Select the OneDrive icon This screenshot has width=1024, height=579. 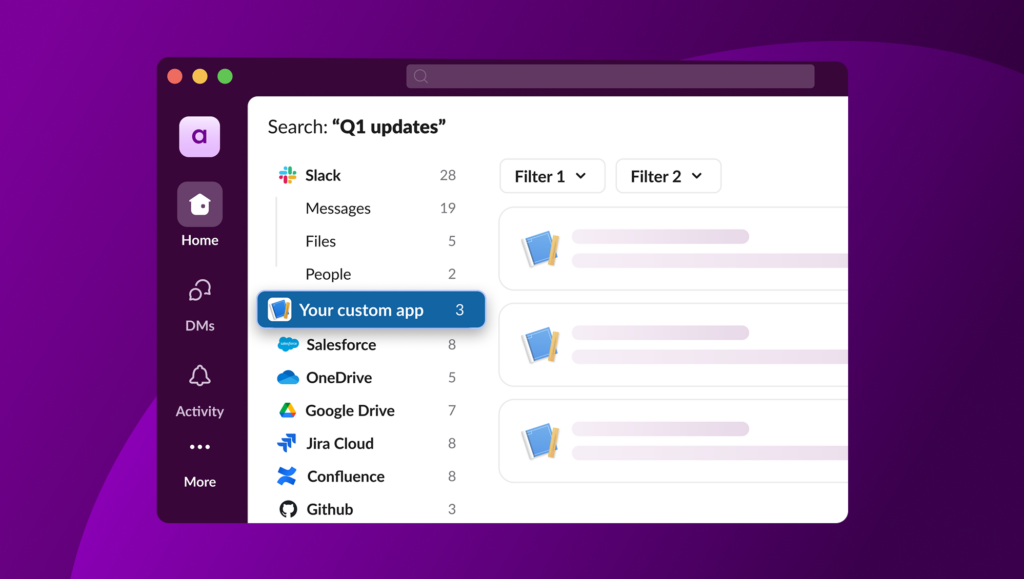tap(288, 378)
